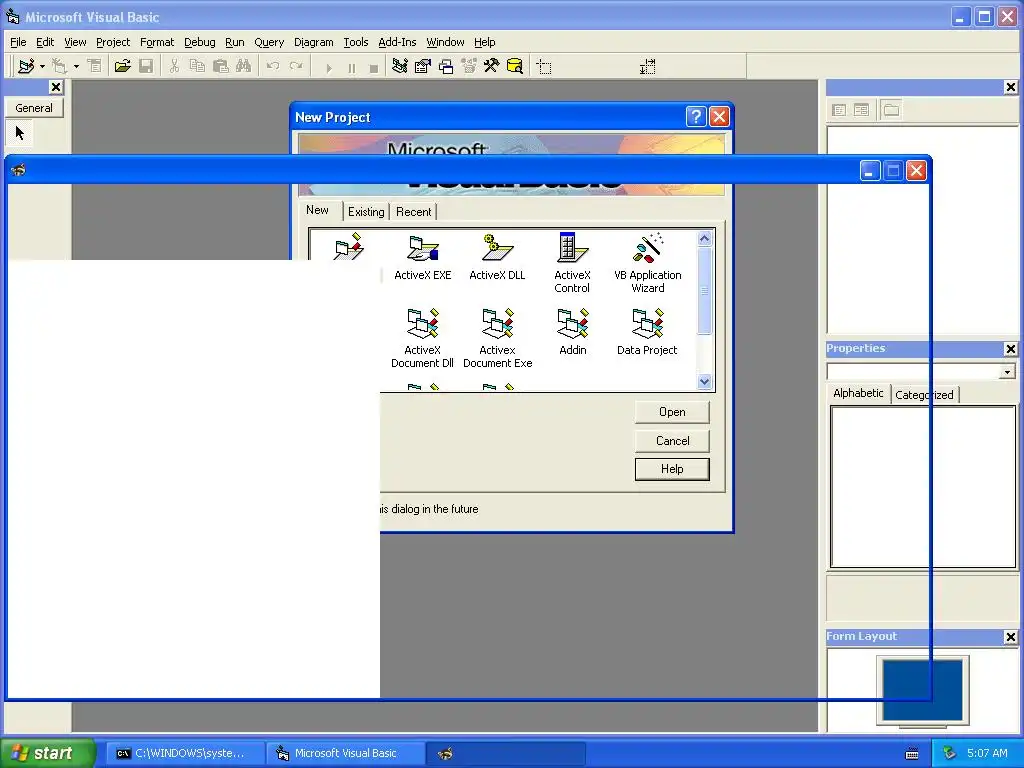Open the File menu

pyautogui.click(x=18, y=42)
